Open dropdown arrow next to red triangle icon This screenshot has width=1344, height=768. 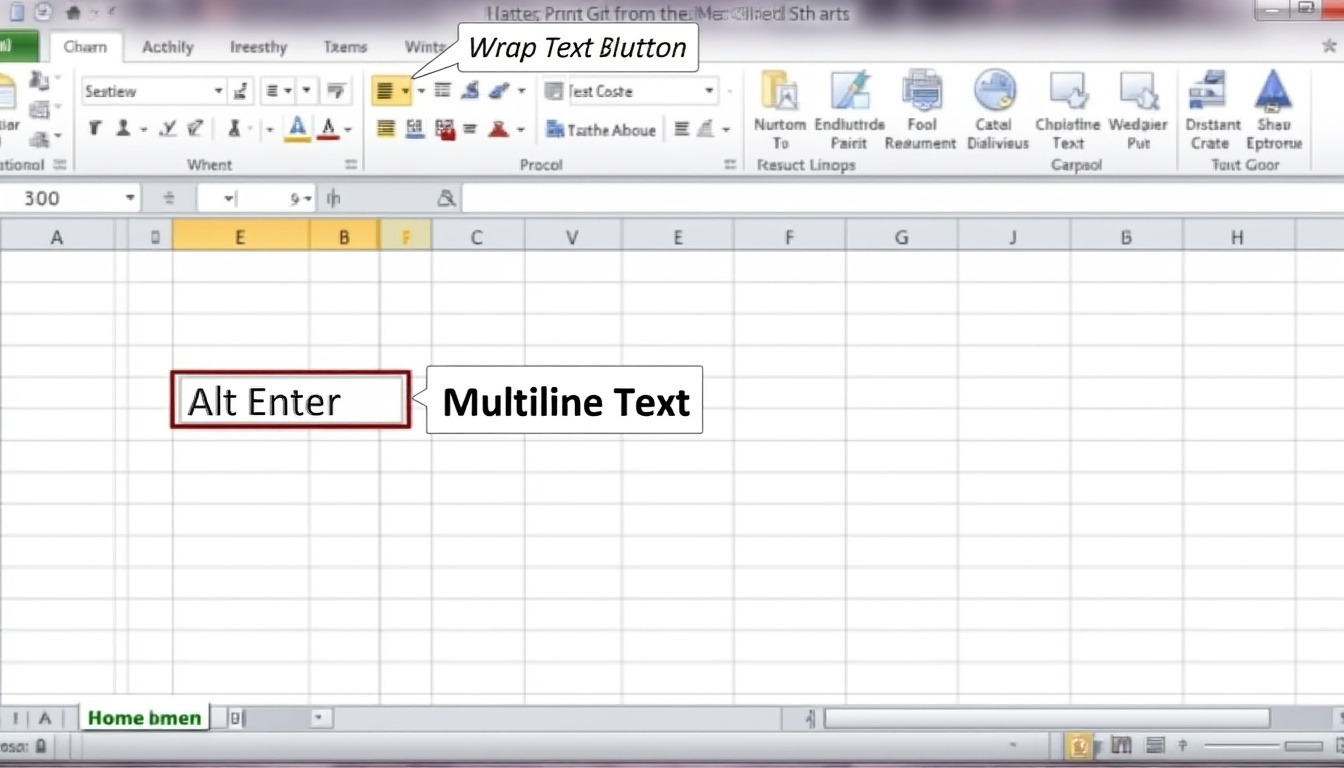[521, 129]
